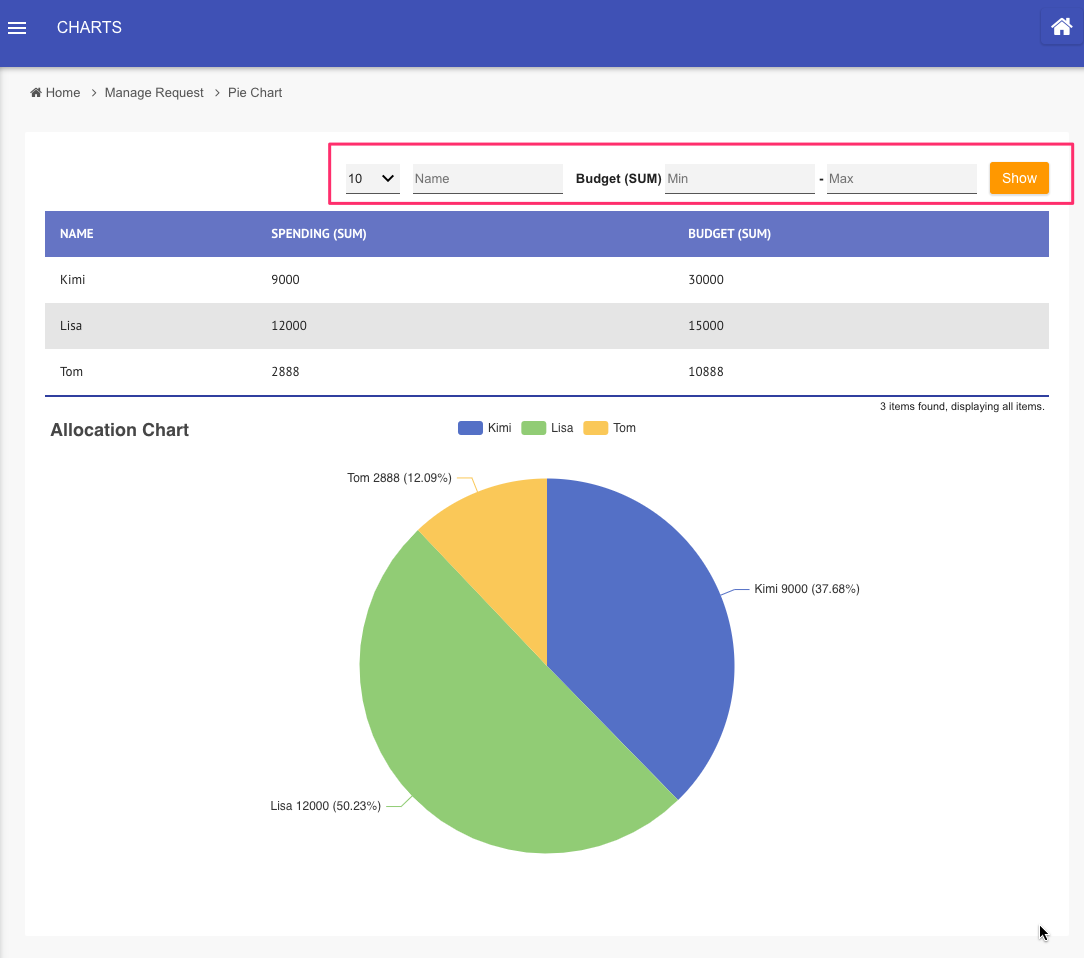Screen dimensions: 1084x958
Task: Click the Budget Min input field
Action: [x=739, y=179]
